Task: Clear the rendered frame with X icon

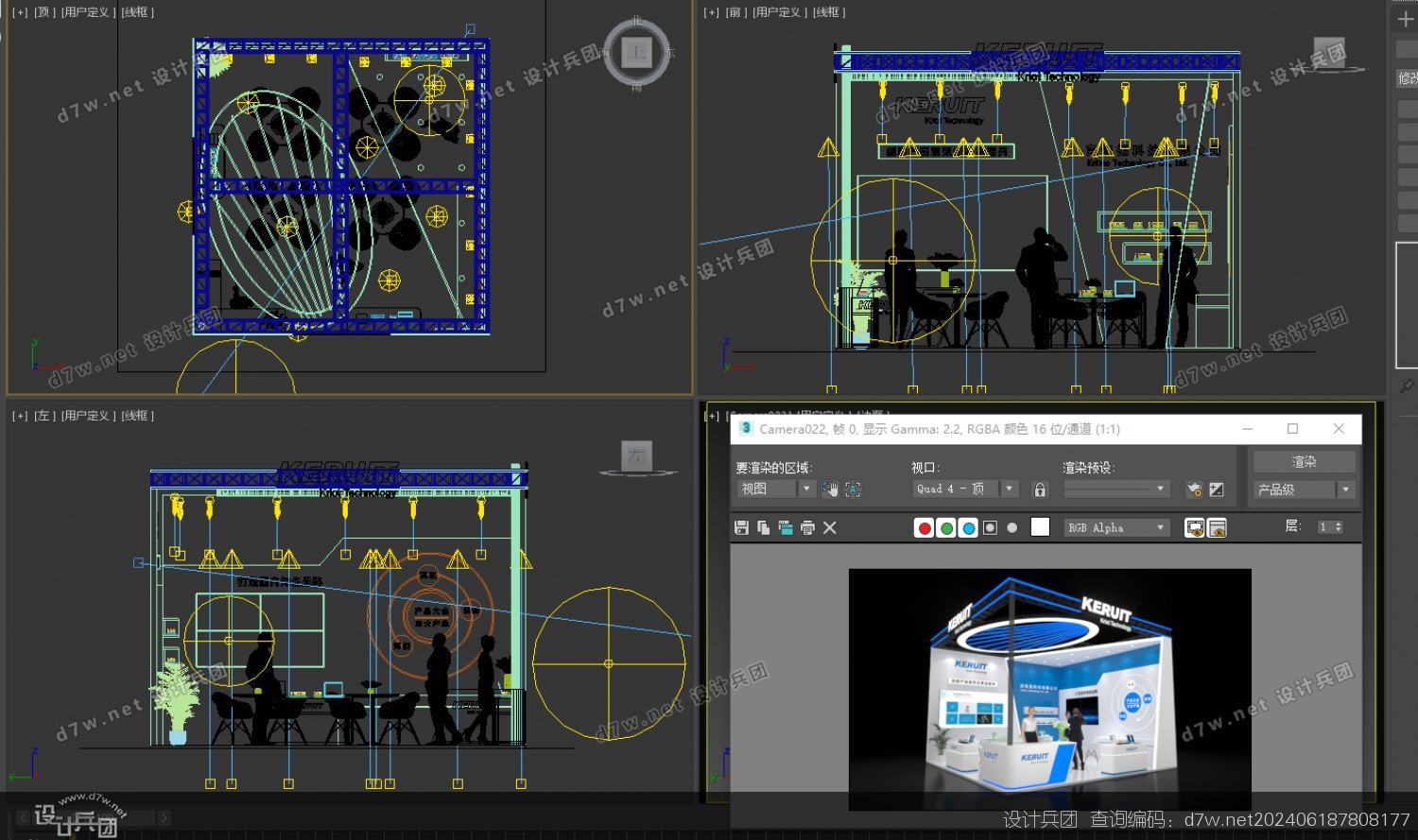Action: 830,528
